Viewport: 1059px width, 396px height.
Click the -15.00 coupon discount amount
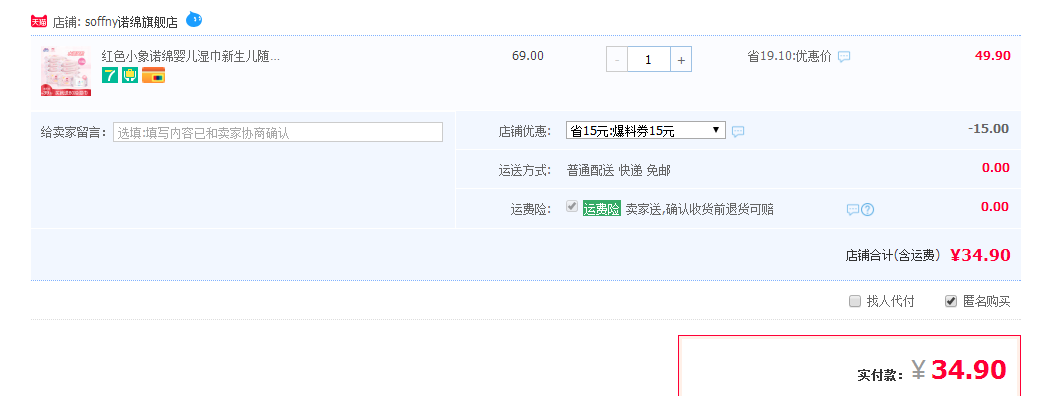tap(988, 129)
